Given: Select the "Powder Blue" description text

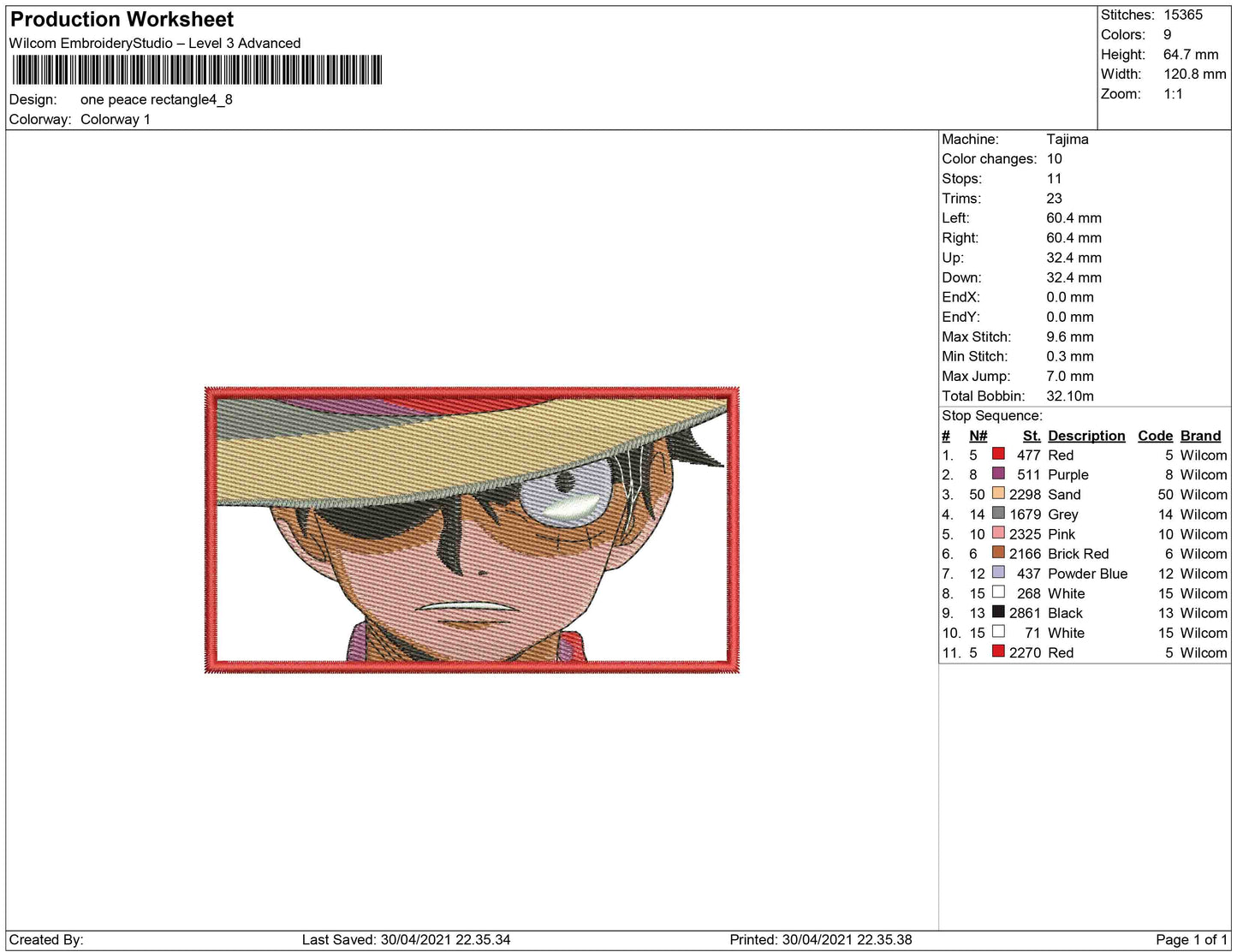Looking at the screenshot, I should click(1087, 573).
